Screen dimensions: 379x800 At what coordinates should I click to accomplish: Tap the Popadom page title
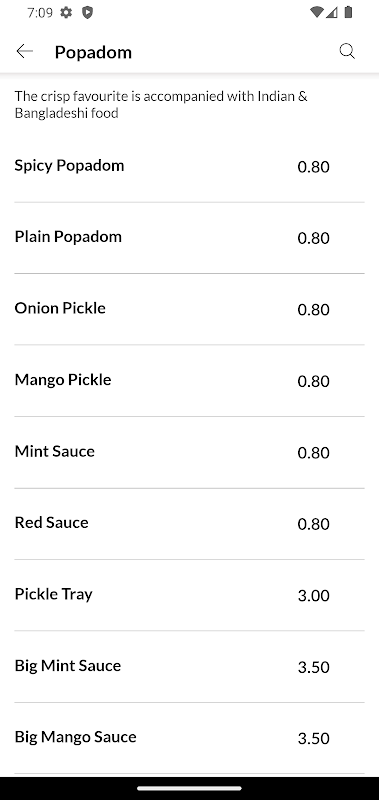coord(93,52)
